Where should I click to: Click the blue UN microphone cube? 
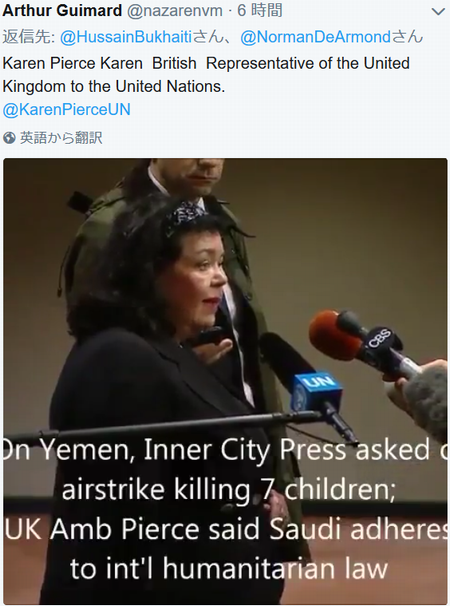(317, 392)
